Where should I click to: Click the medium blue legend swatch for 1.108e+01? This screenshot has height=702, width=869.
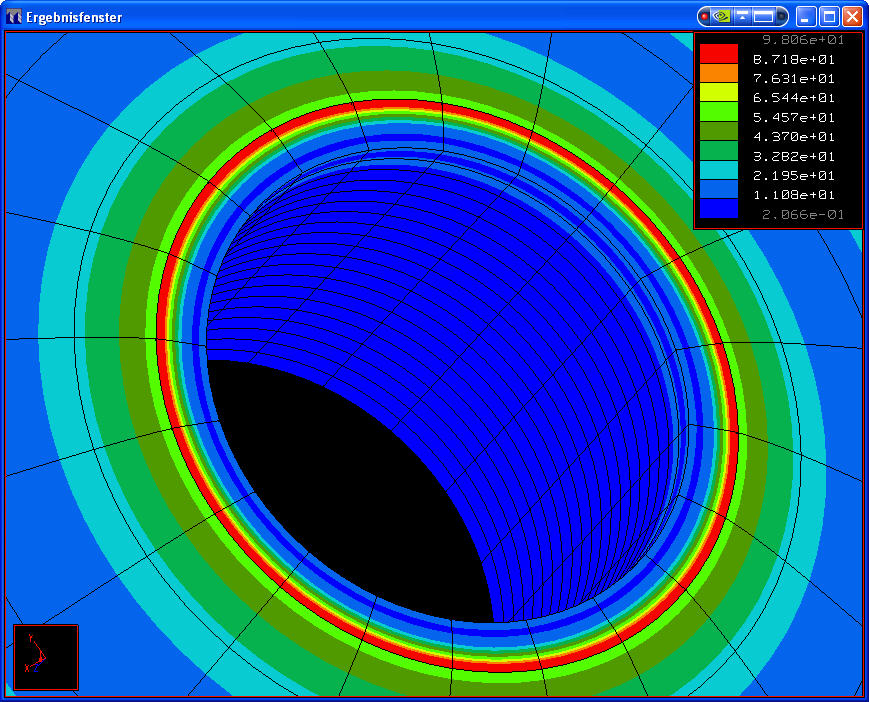click(719, 189)
